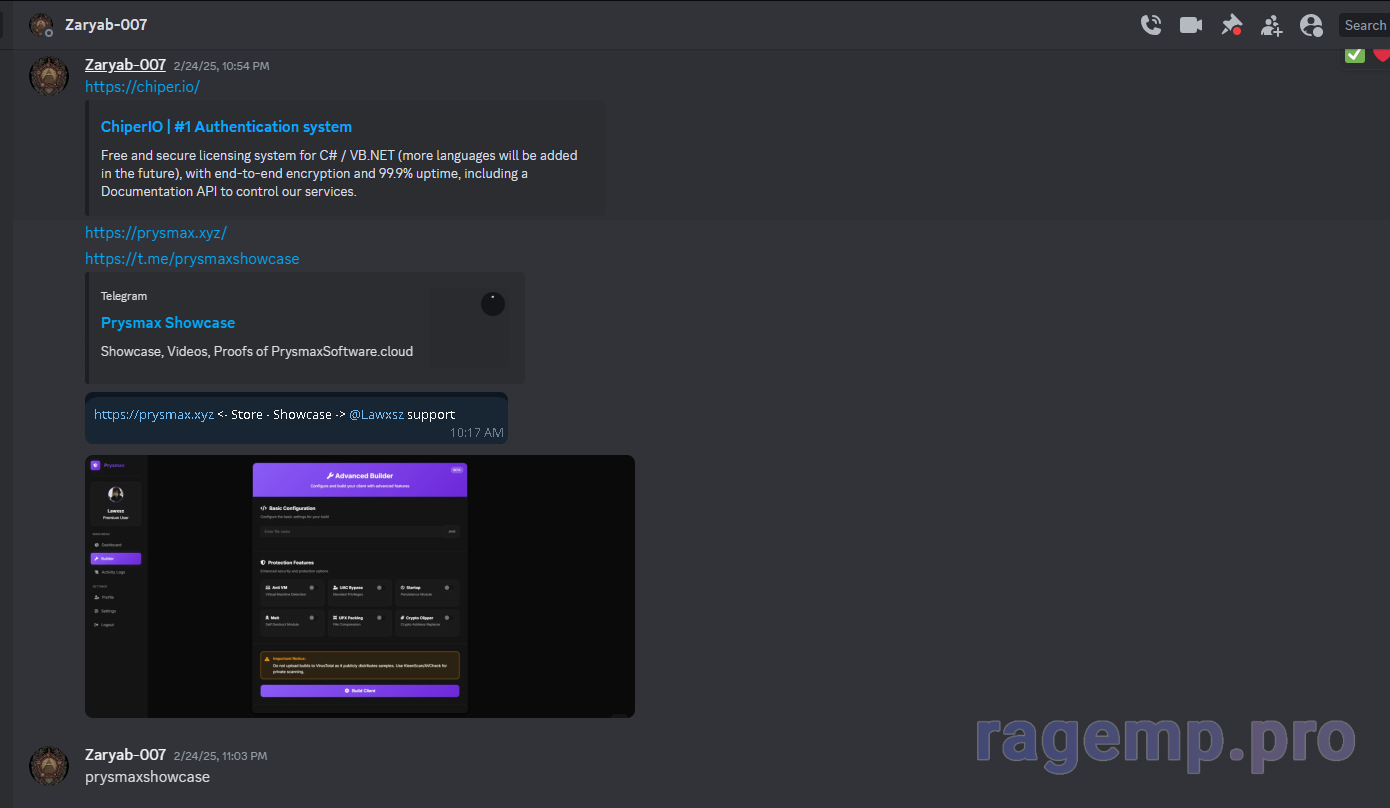Open avatar of the 11:03 PM message
1390x808 pixels.
point(49,766)
